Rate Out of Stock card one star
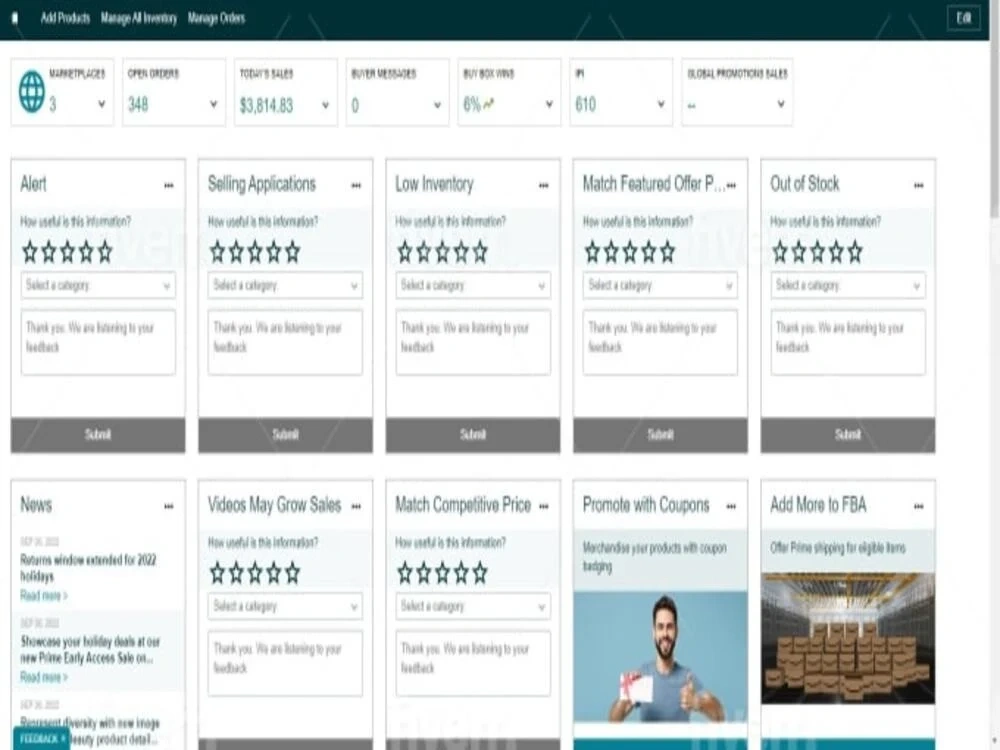Image resolution: width=1000 pixels, height=750 pixels. coord(780,252)
